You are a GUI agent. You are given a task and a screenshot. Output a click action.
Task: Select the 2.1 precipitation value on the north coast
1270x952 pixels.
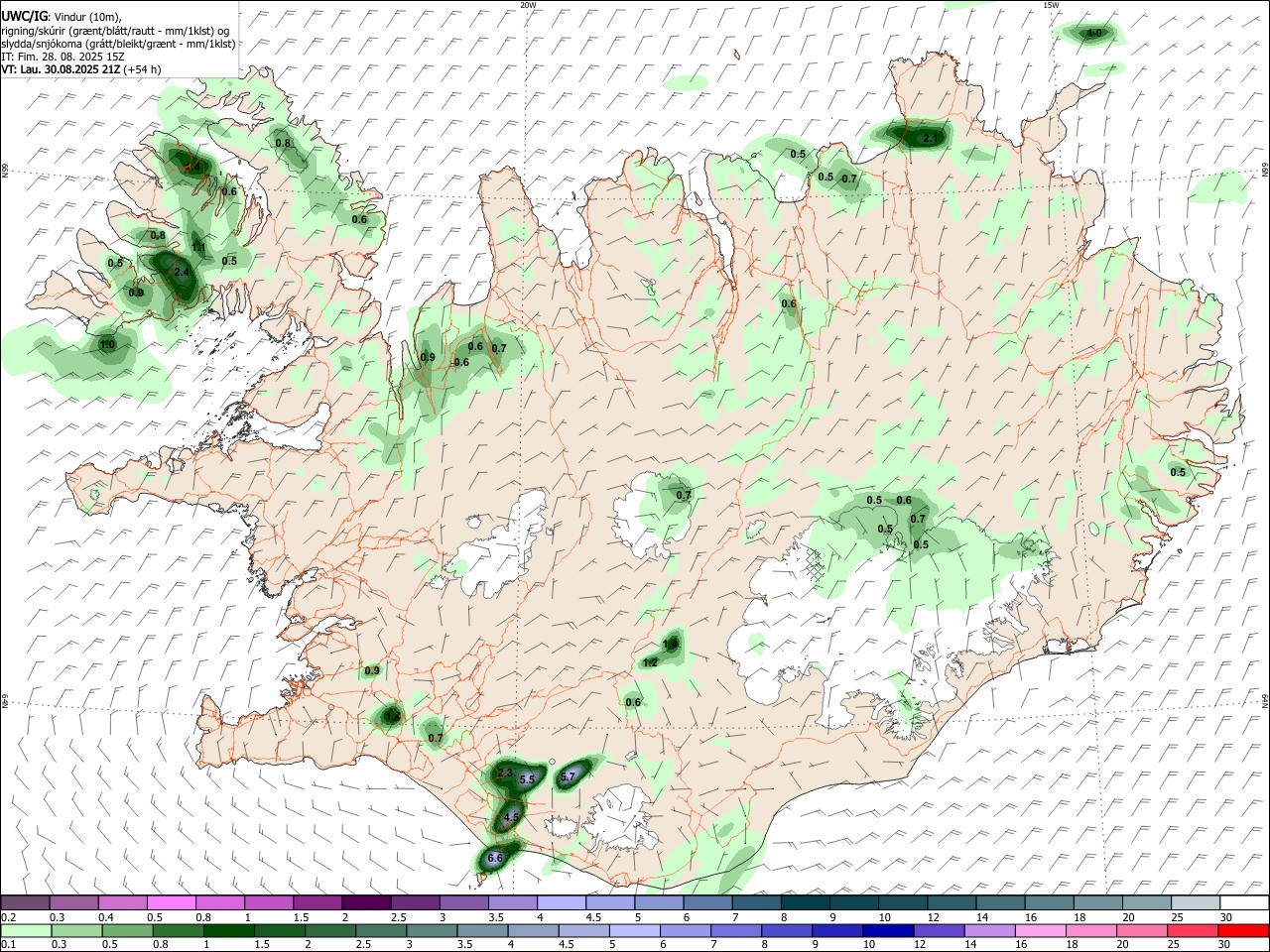(x=931, y=139)
